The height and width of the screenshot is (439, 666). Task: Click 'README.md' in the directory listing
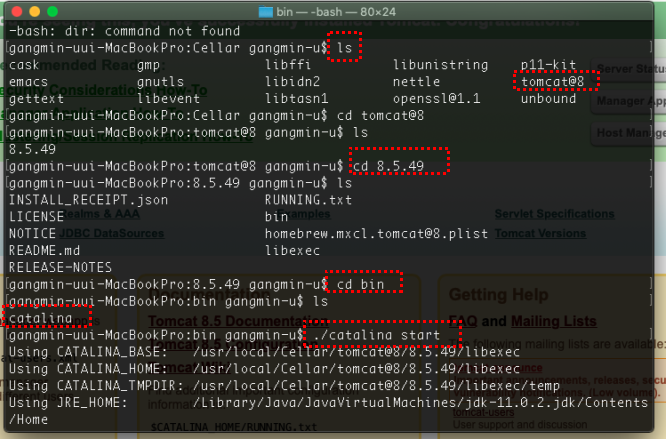45,250
